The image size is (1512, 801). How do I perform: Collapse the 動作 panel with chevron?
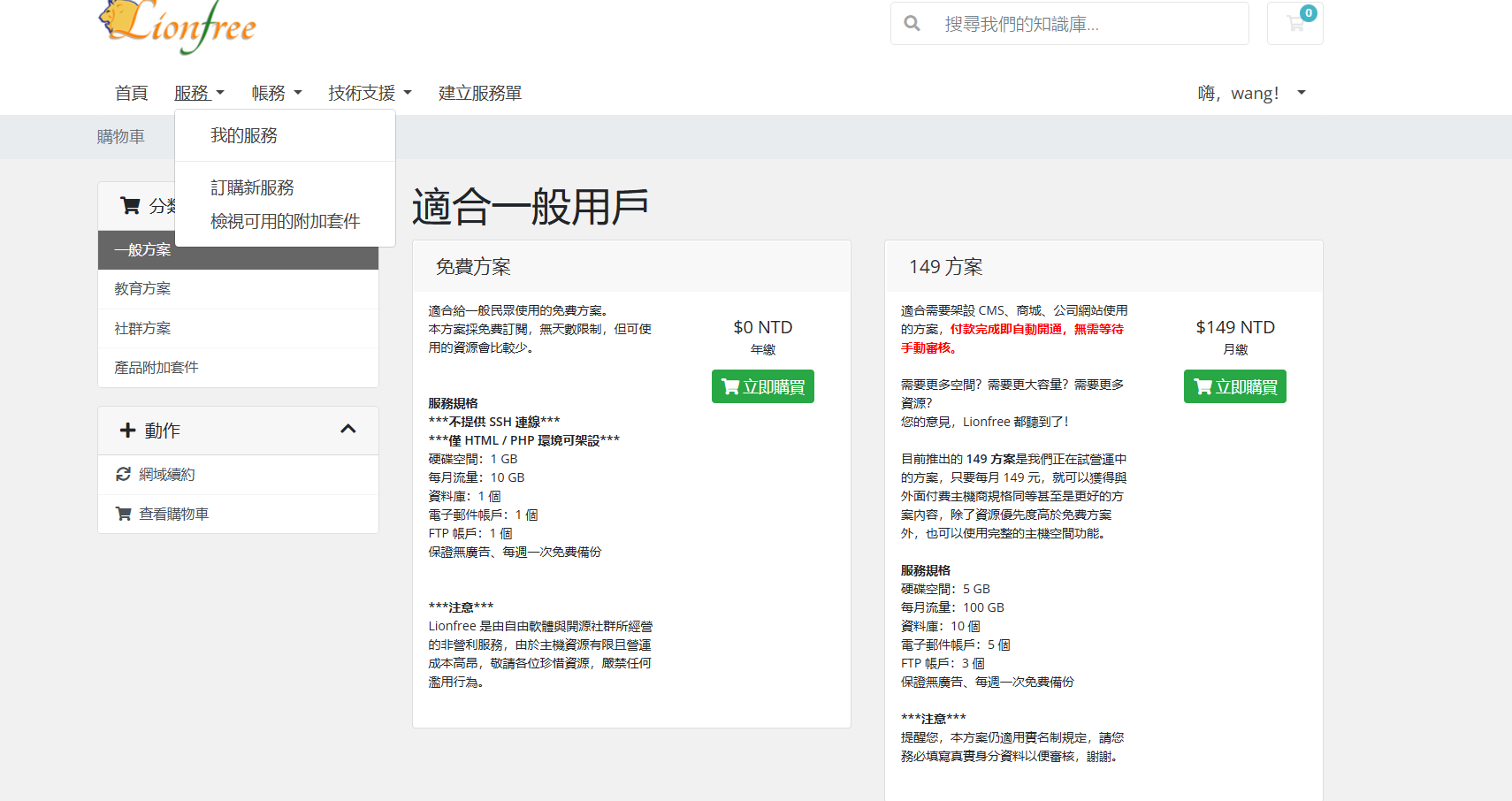348,429
